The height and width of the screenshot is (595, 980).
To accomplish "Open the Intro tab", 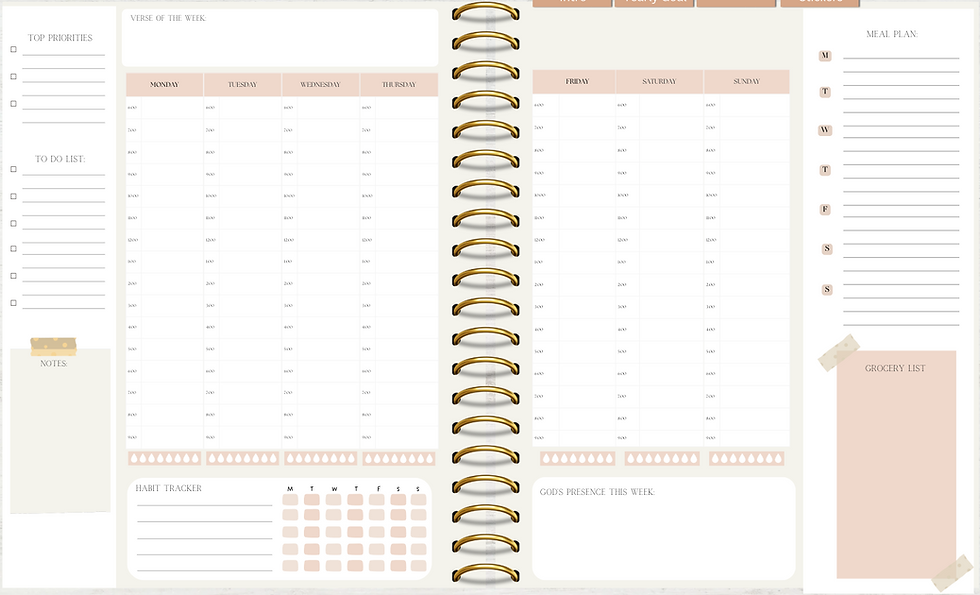I will click(575, 3).
